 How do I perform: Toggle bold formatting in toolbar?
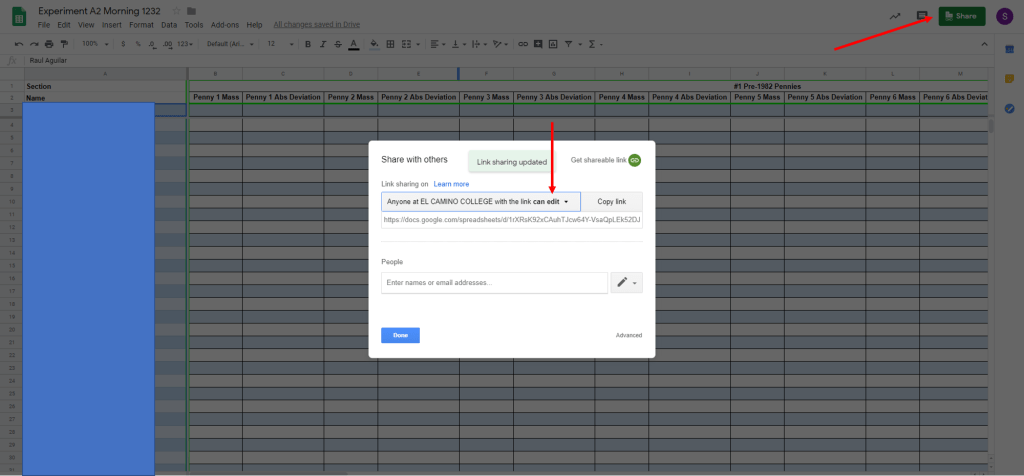point(308,44)
